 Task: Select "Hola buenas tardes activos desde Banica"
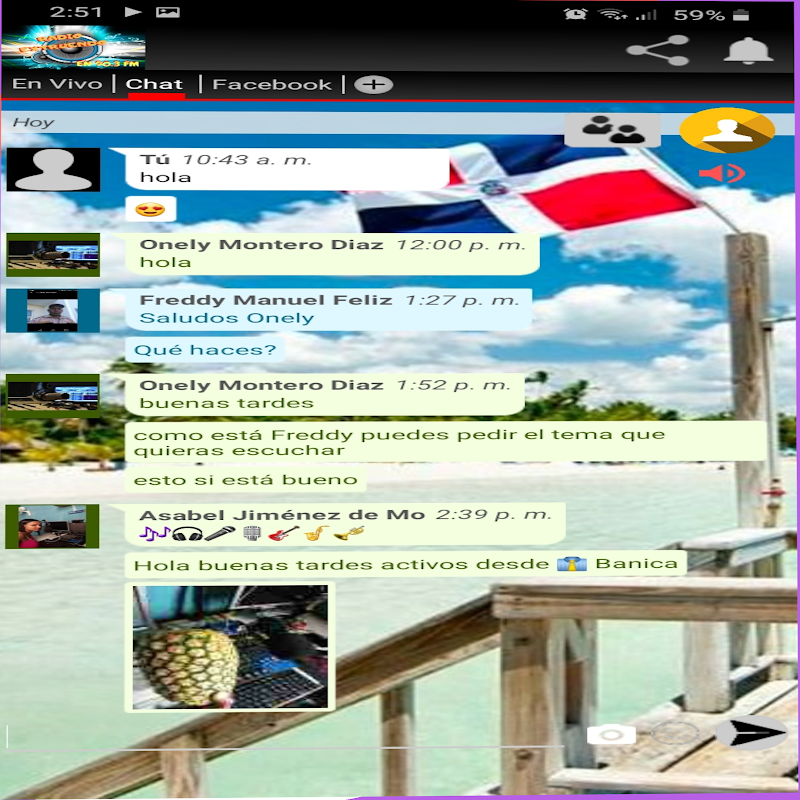coord(406,564)
